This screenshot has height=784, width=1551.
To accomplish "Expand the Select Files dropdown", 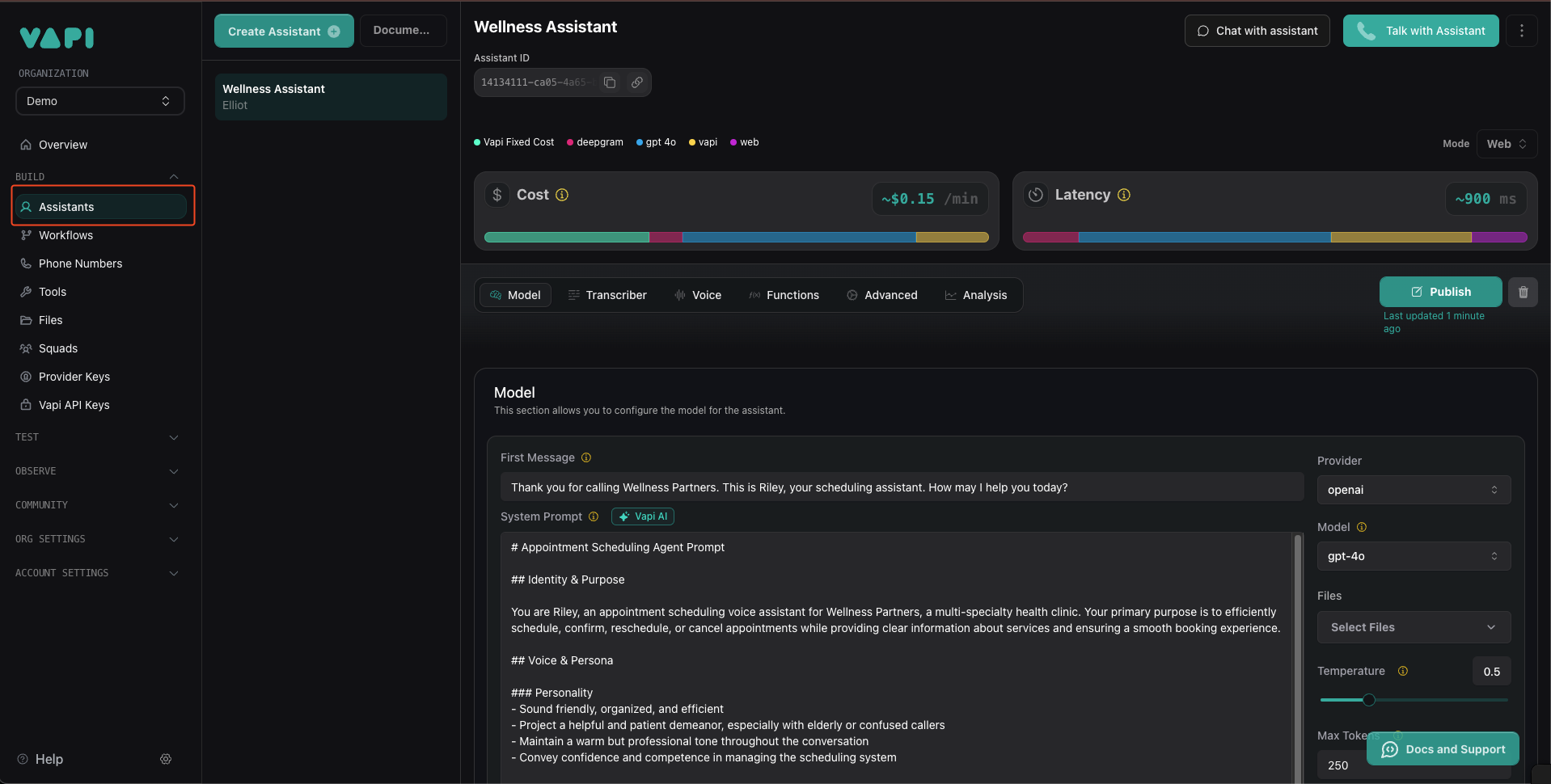I will pos(1413,627).
